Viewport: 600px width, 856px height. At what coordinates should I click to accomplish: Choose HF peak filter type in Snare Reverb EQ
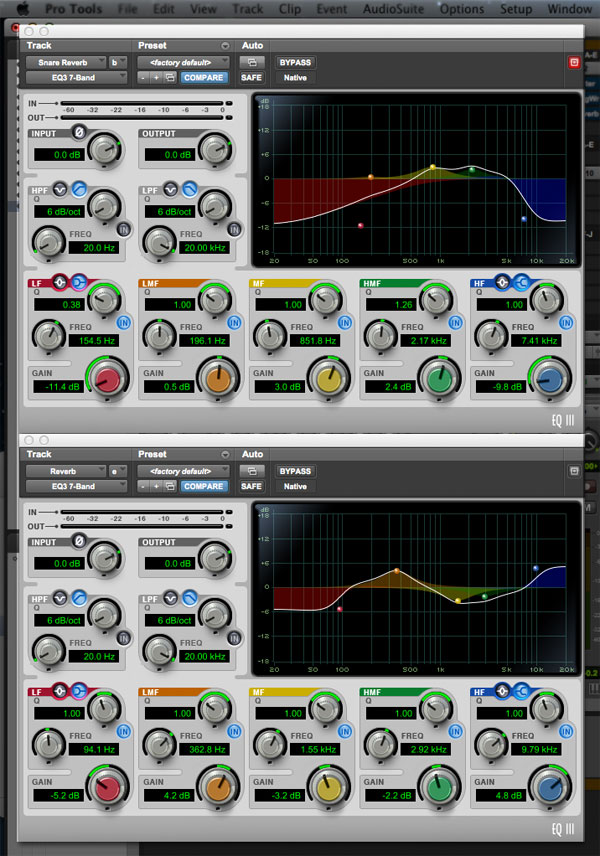pos(502,282)
